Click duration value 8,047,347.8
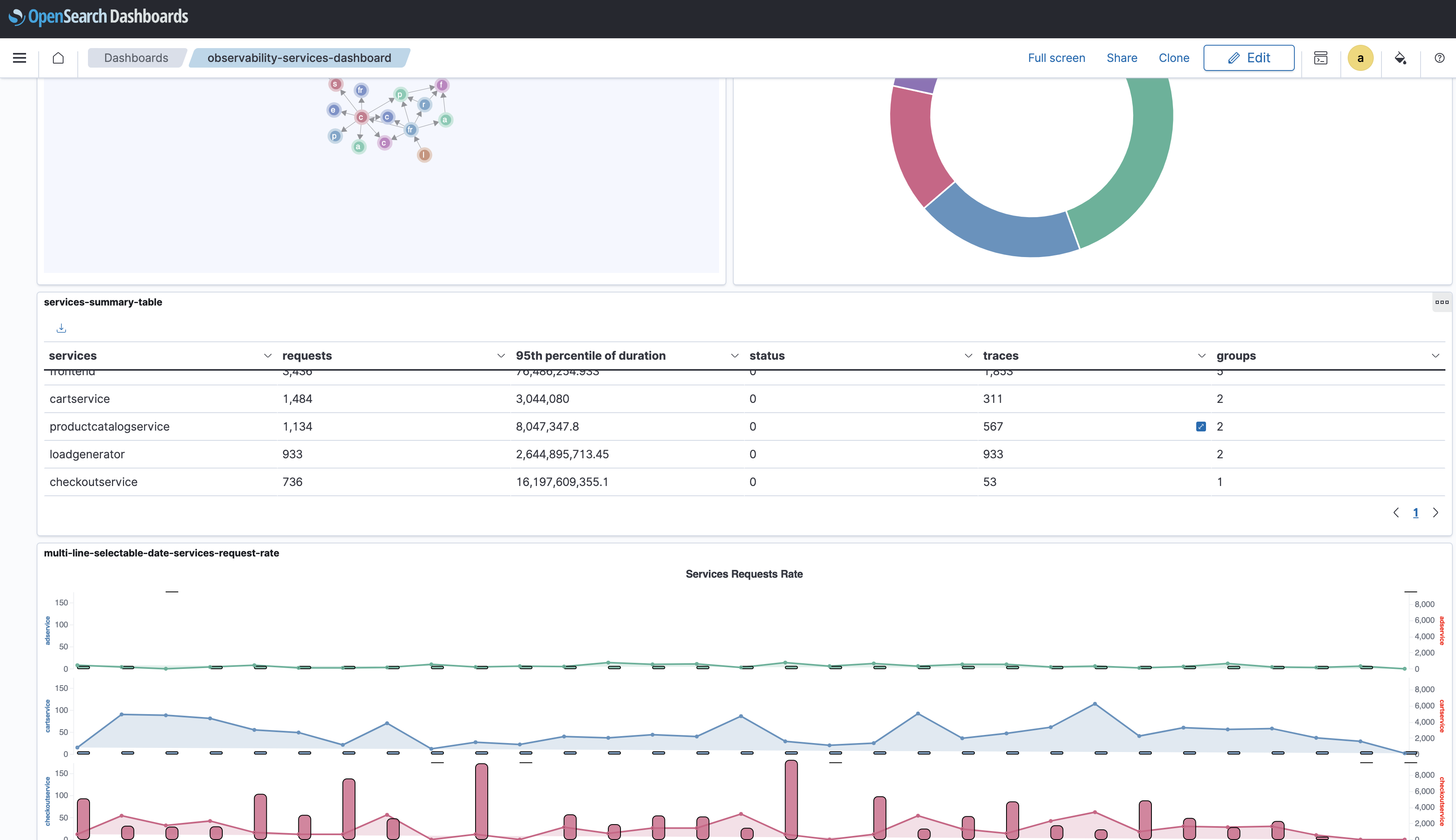 point(547,427)
